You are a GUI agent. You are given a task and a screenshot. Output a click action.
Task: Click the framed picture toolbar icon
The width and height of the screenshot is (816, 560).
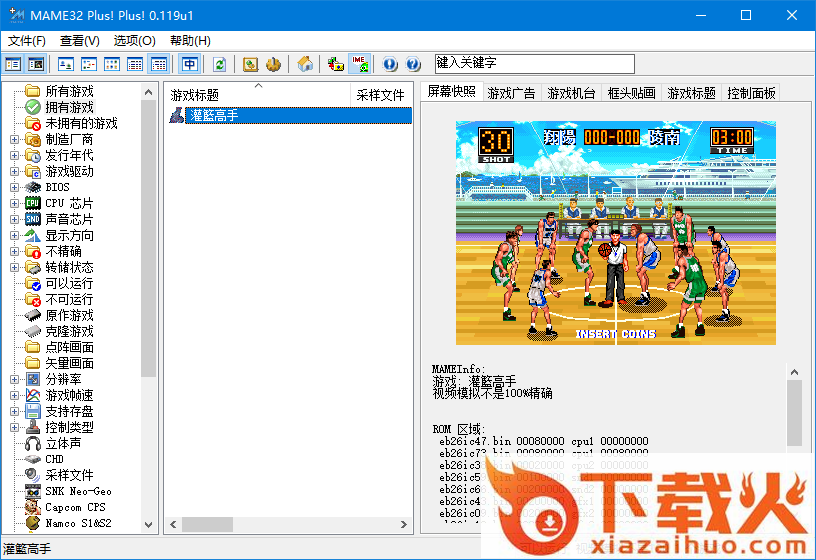pos(250,65)
